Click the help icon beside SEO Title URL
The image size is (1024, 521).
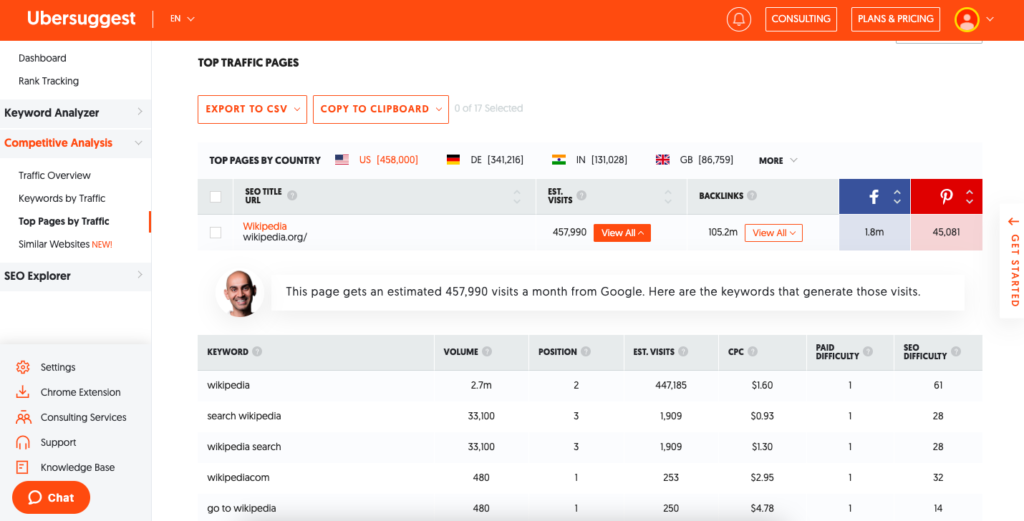pos(292,195)
